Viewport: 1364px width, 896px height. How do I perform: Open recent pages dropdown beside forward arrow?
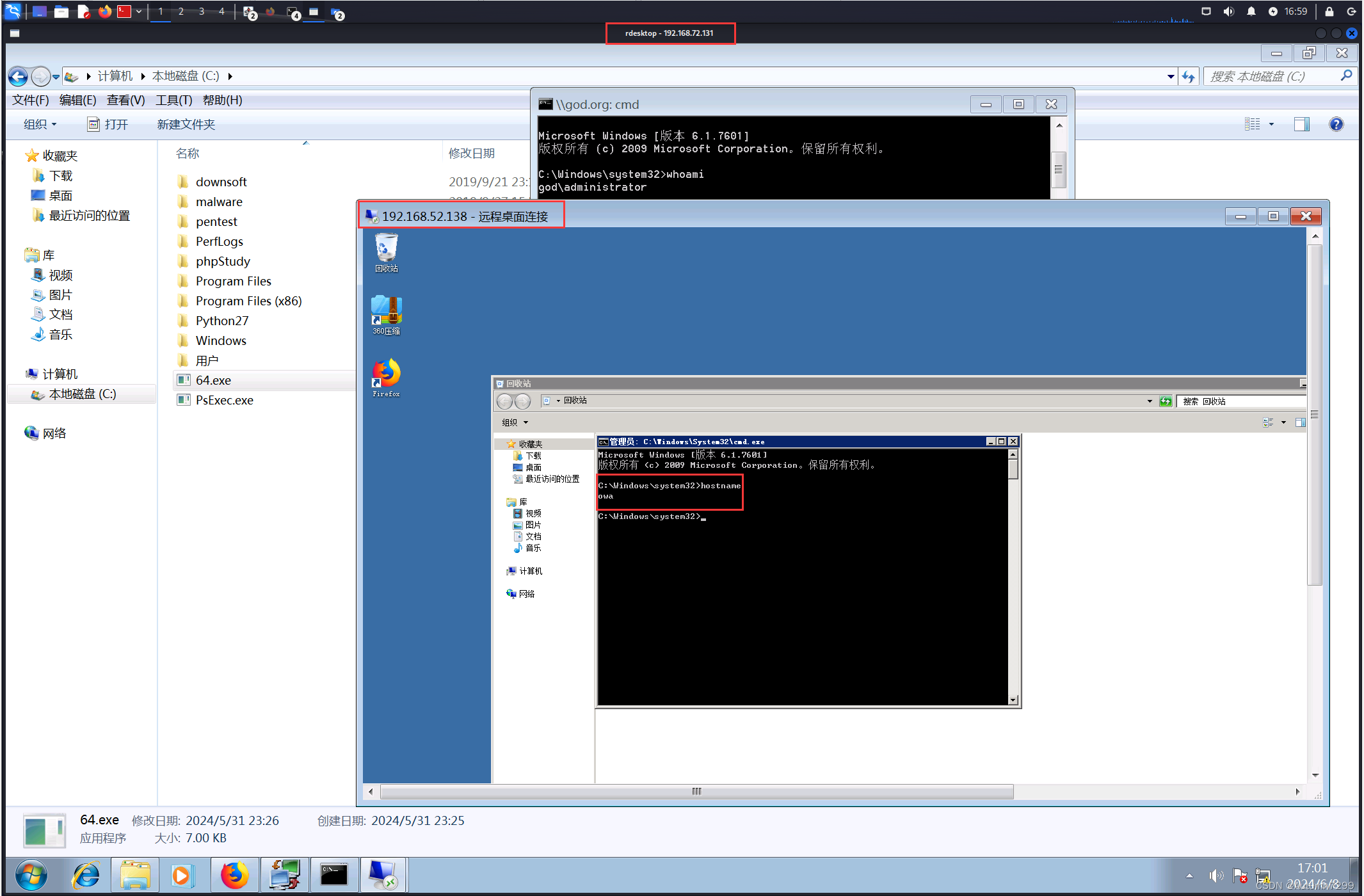(56, 77)
